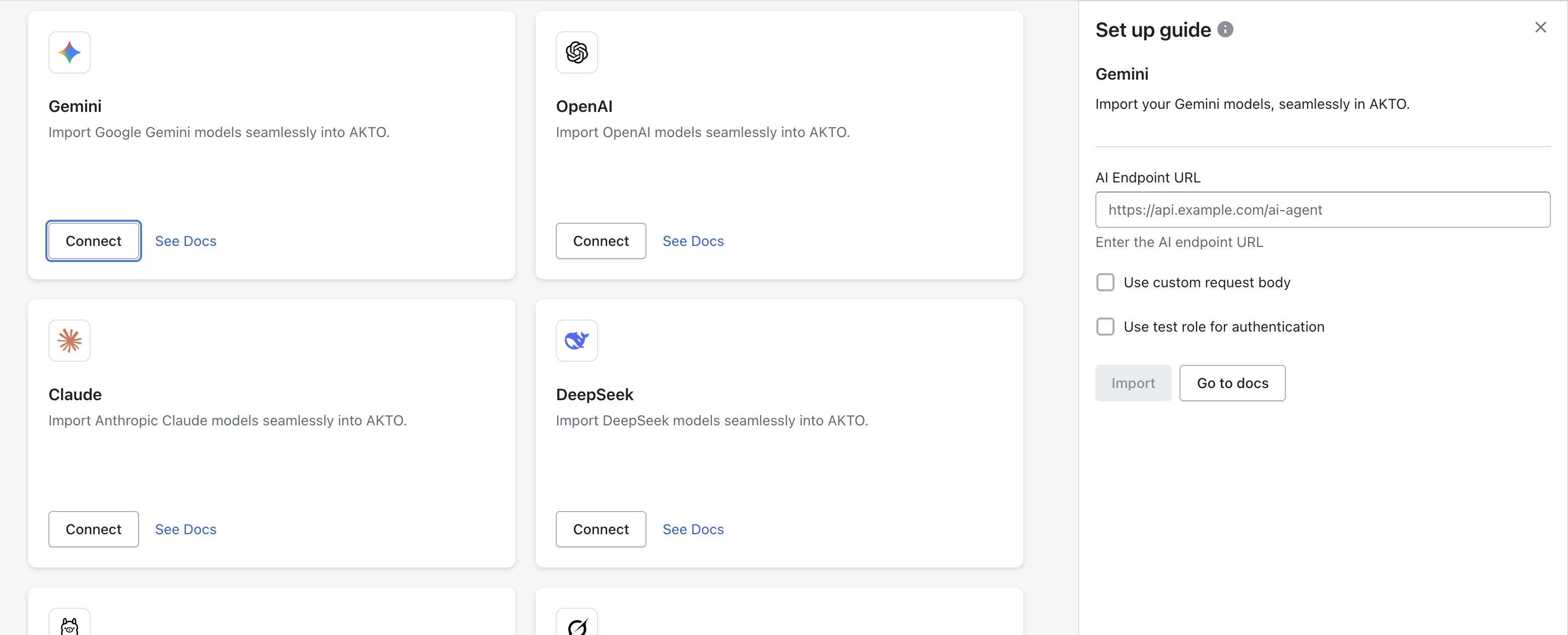This screenshot has height=635, width=1568.
Task: Click the Ollama llama icon
Action: [70, 624]
